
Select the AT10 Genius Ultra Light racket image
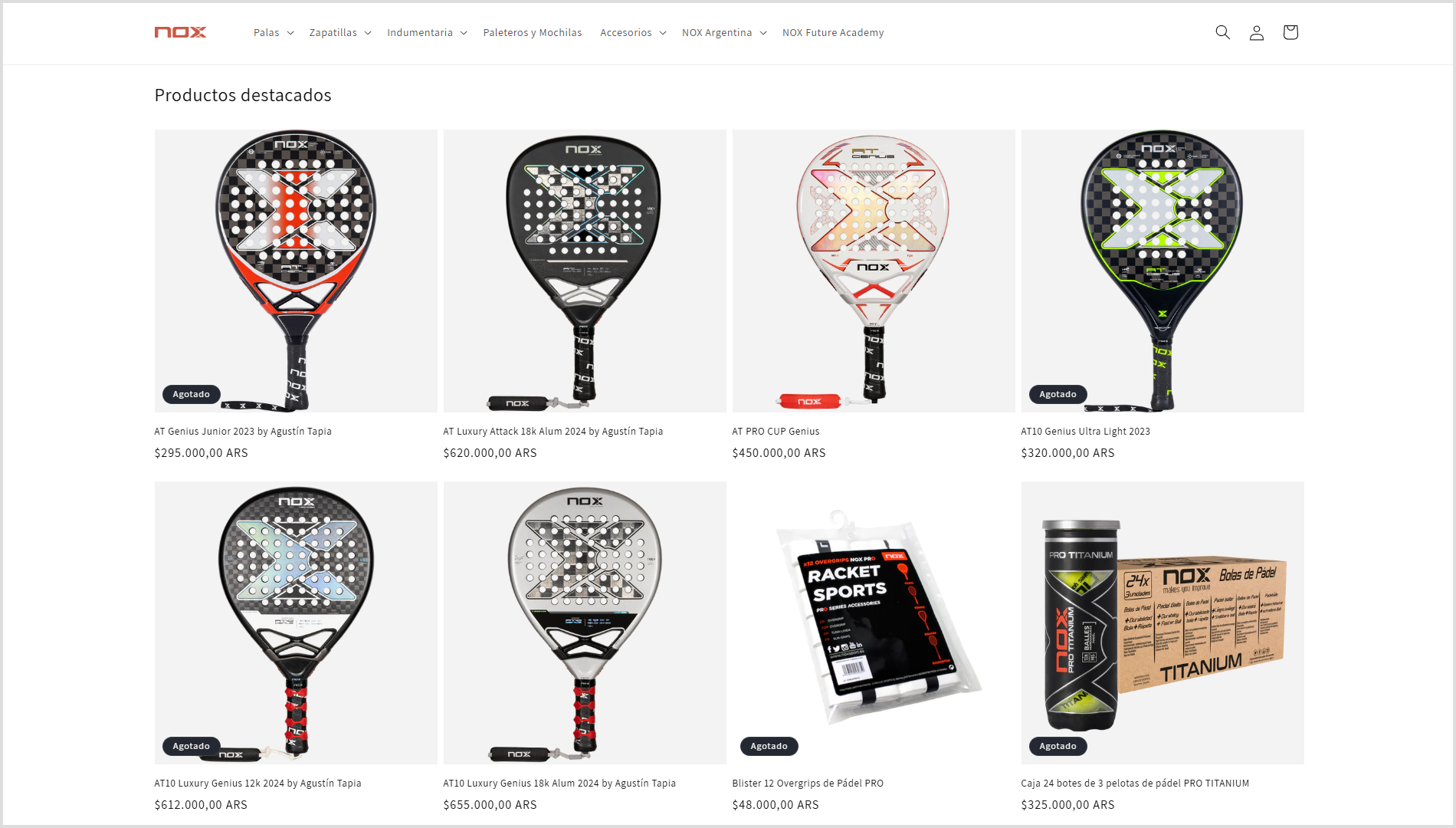[x=1163, y=271]
